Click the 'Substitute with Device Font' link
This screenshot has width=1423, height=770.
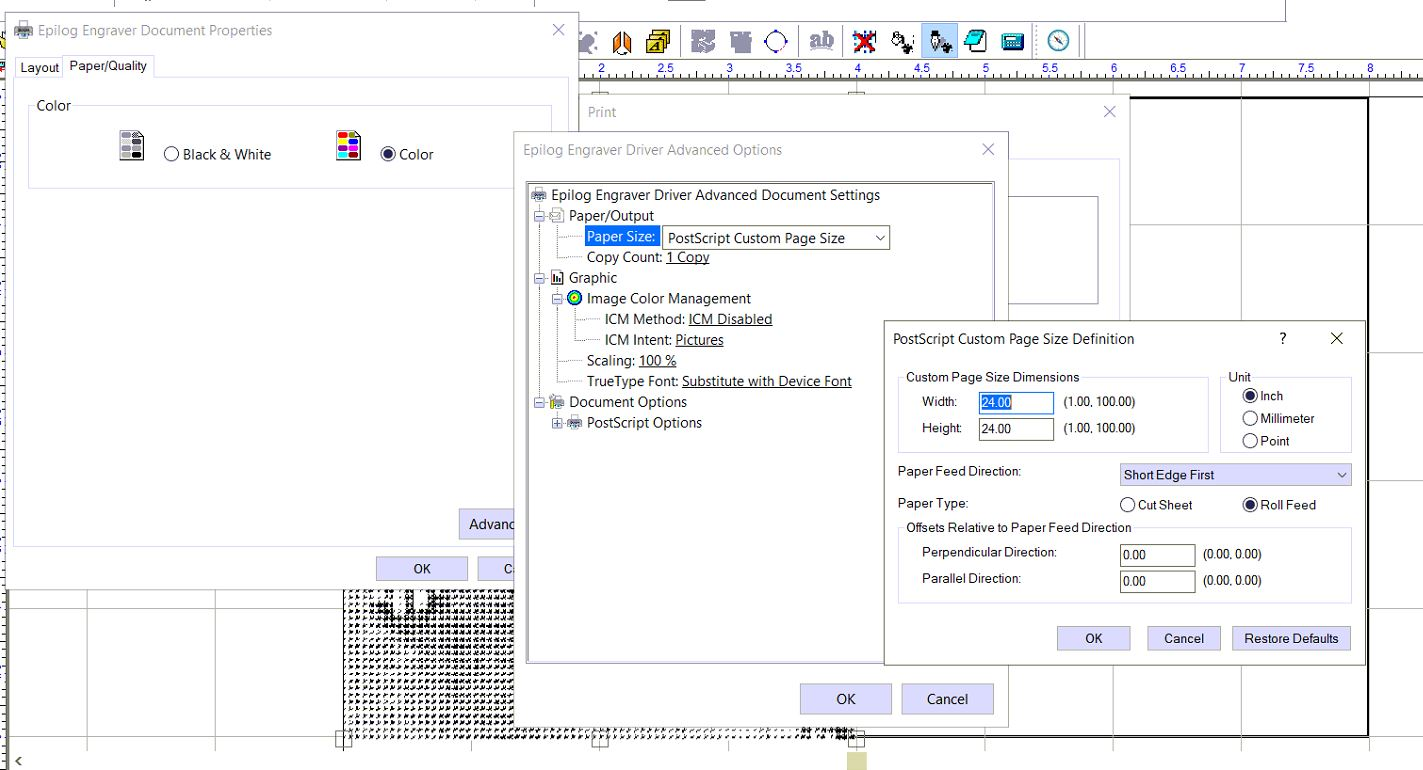767,381
